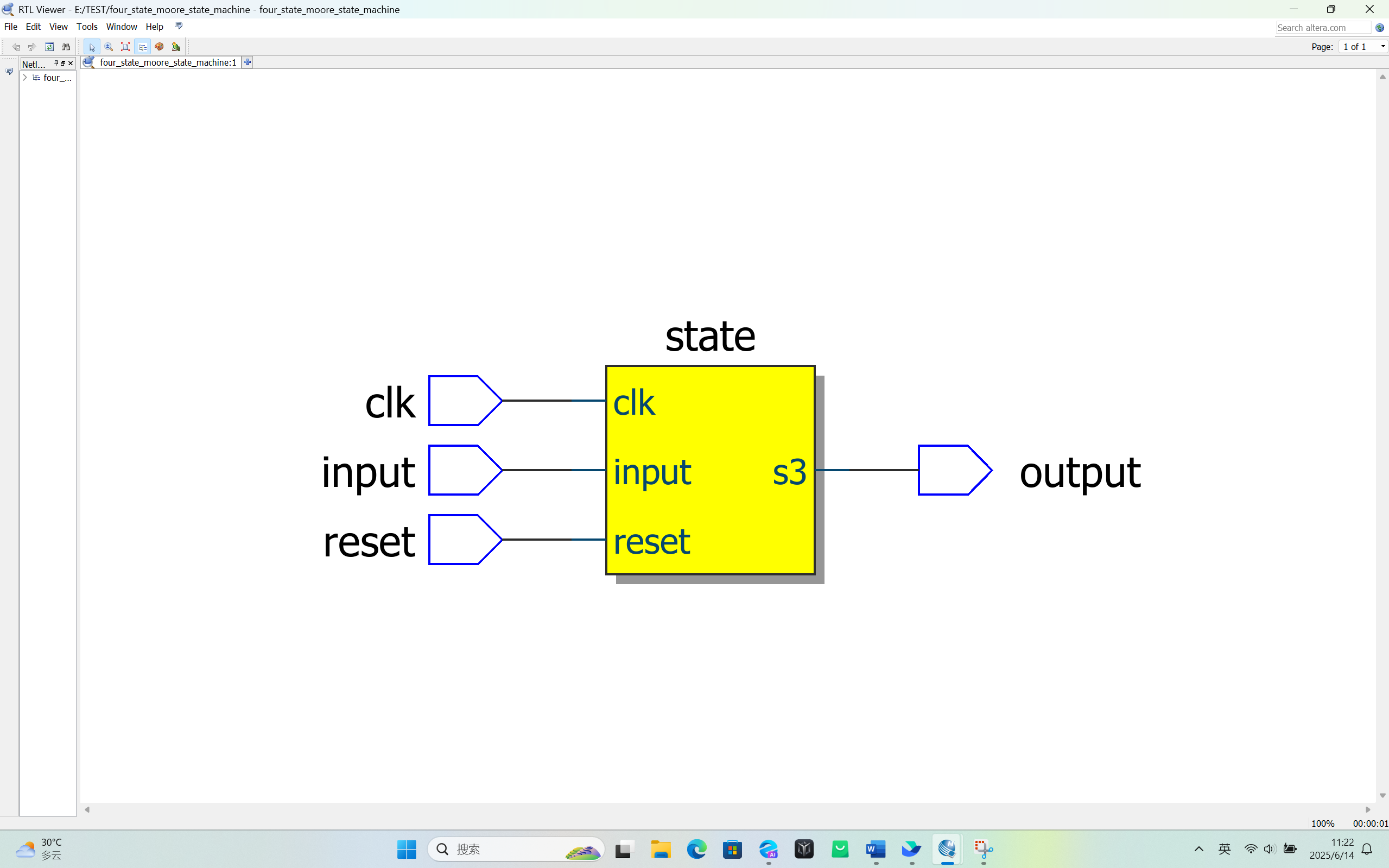The image size is (1389, 868).
Task: Click the Search altera.com field
Action: [1322, 28]
